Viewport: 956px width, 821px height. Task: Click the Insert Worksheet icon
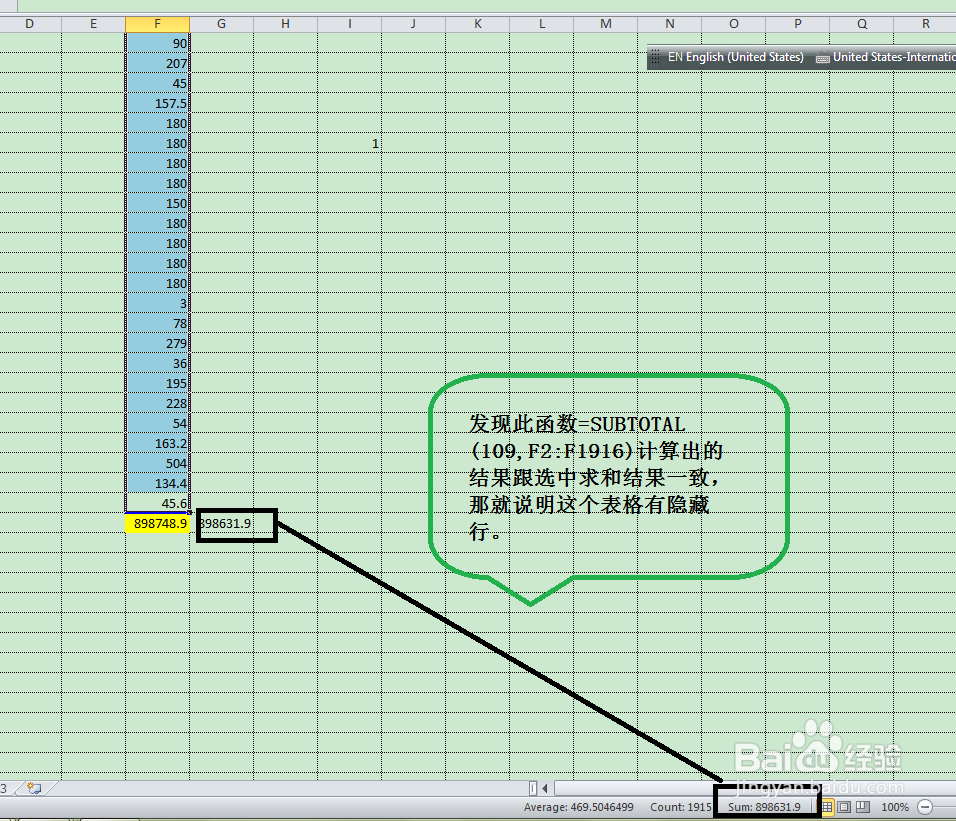tap(34, 788)
